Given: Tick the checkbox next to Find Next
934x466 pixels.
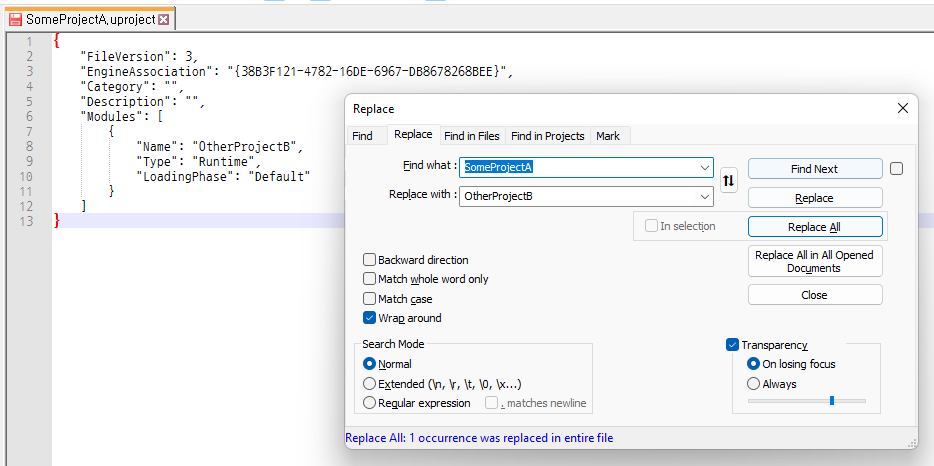Looking at the screenshot, I should click(x=896, y=169).
